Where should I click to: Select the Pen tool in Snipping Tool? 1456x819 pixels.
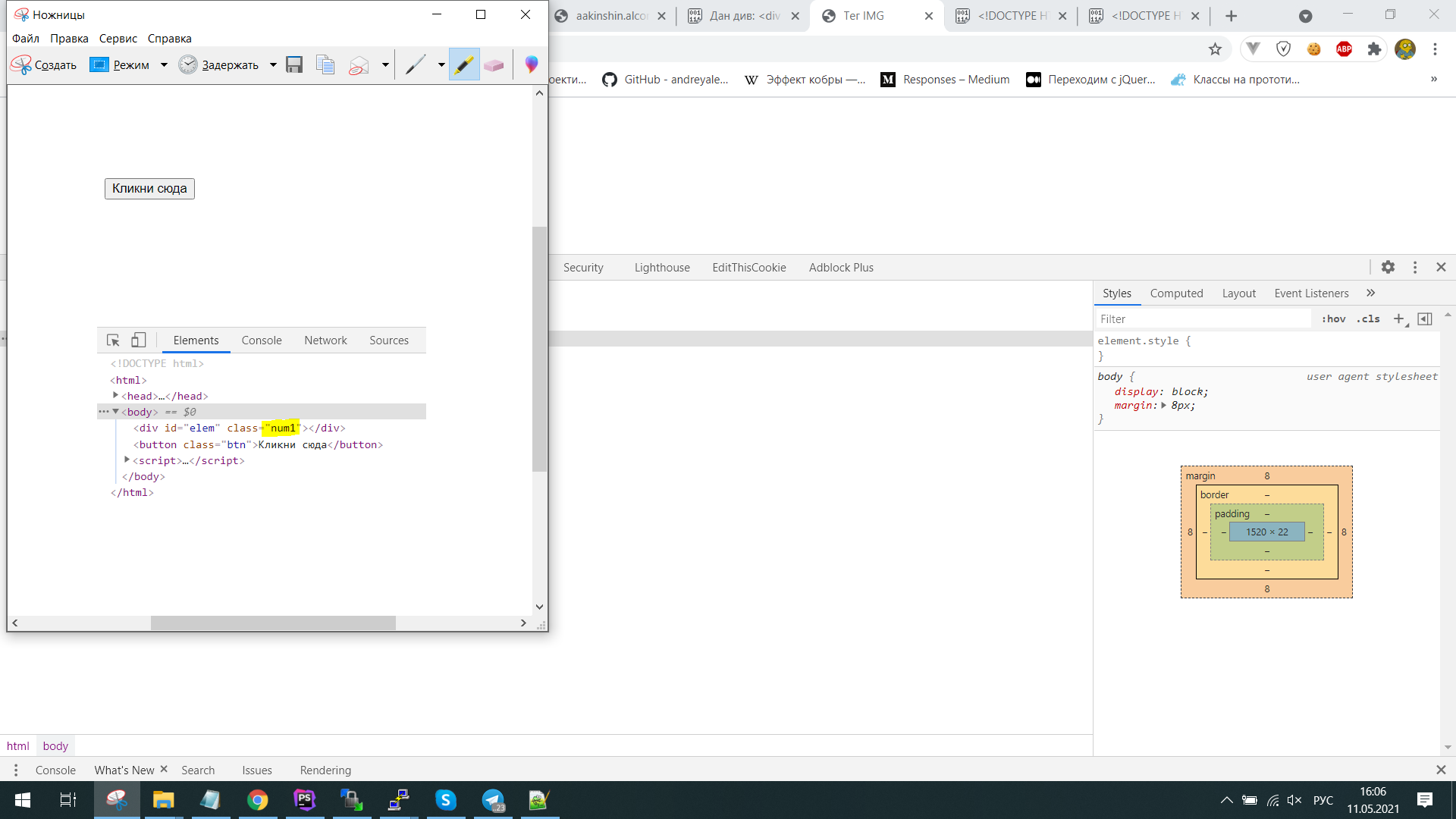coord(416,65)
